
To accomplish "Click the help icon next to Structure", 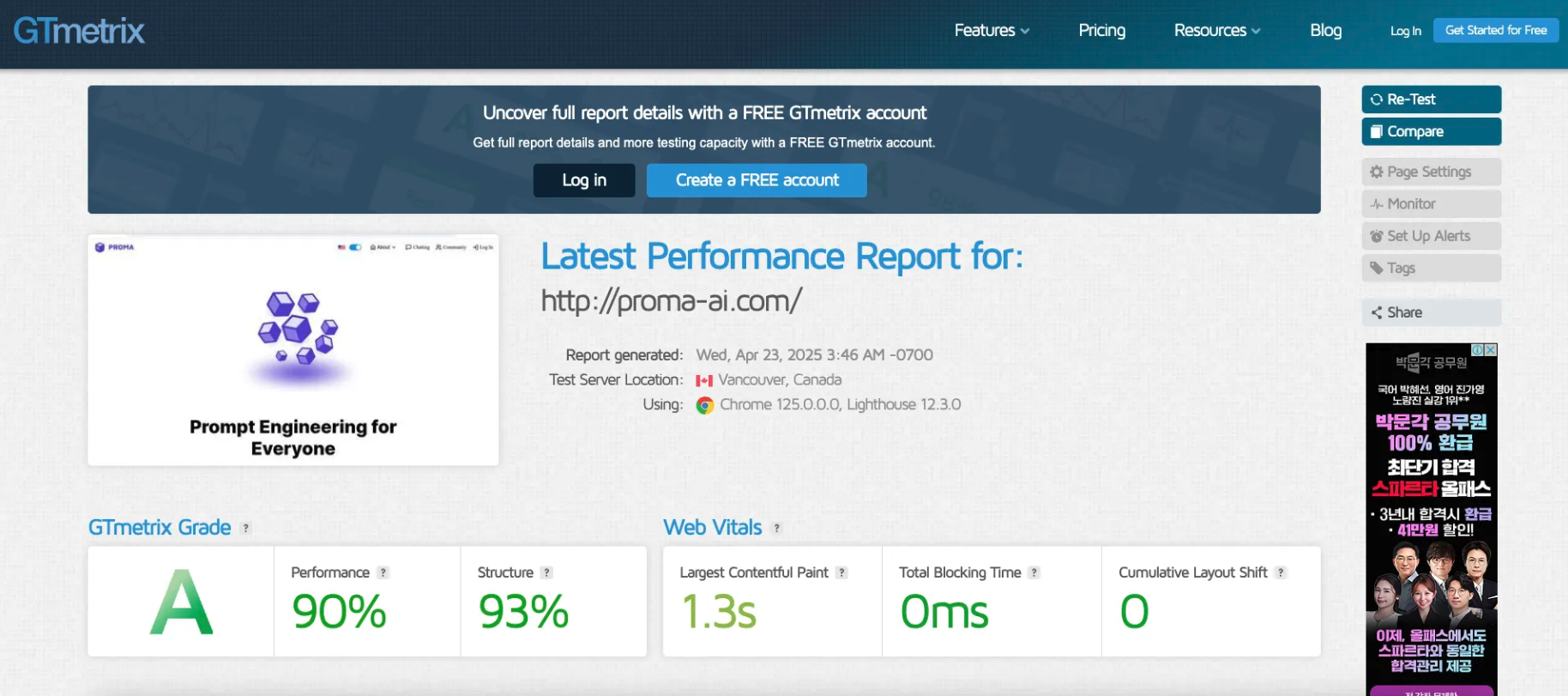I will click(x=547, y=572).
